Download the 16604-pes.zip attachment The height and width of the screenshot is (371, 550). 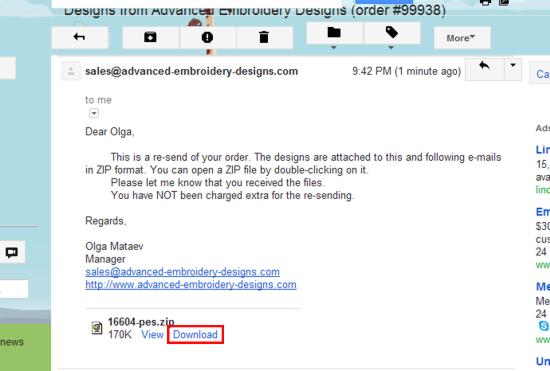pos(195,335)
